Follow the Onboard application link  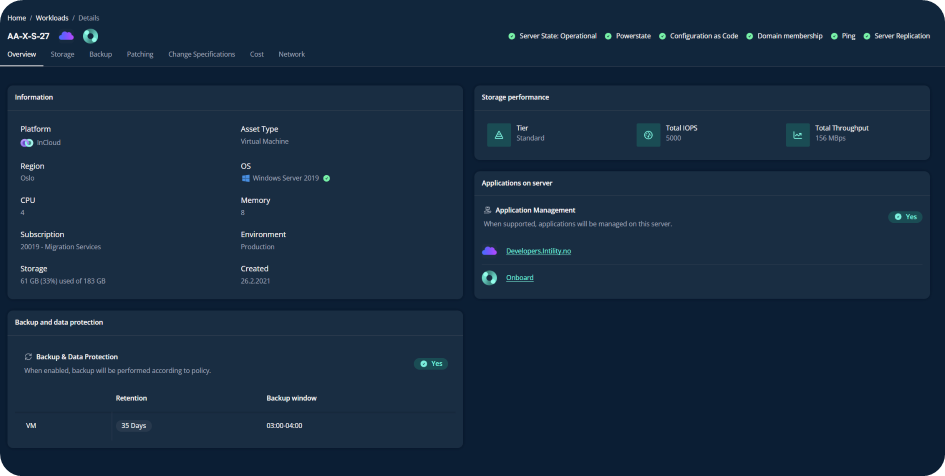(x=519, y=277)
